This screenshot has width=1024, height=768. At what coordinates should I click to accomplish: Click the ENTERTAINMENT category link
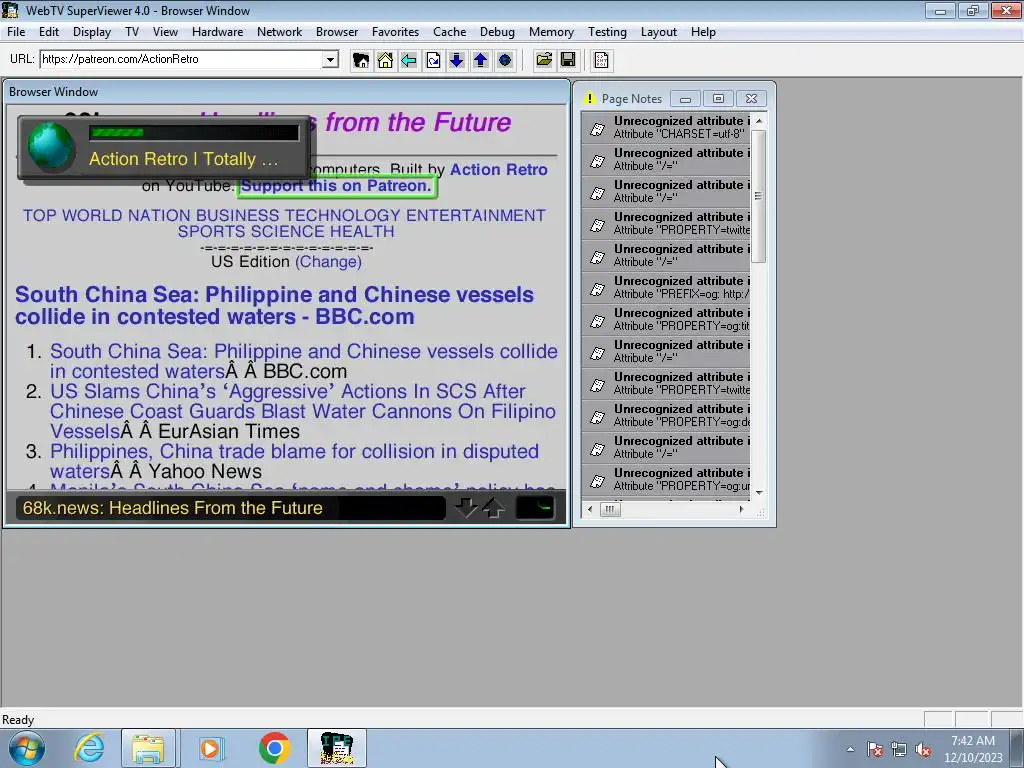click(x=475, y=216)
